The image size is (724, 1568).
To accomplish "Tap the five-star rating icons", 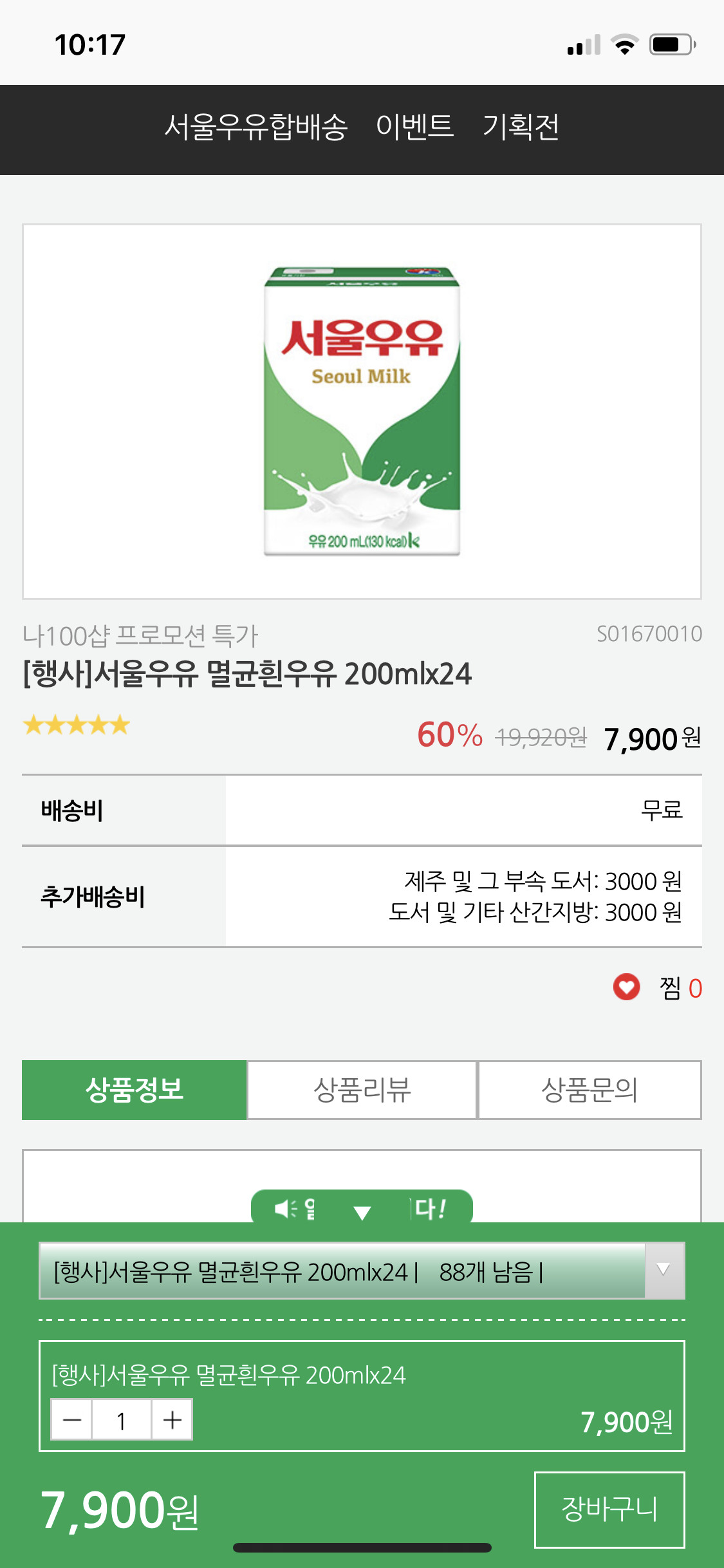I will [x=77, y=725].
